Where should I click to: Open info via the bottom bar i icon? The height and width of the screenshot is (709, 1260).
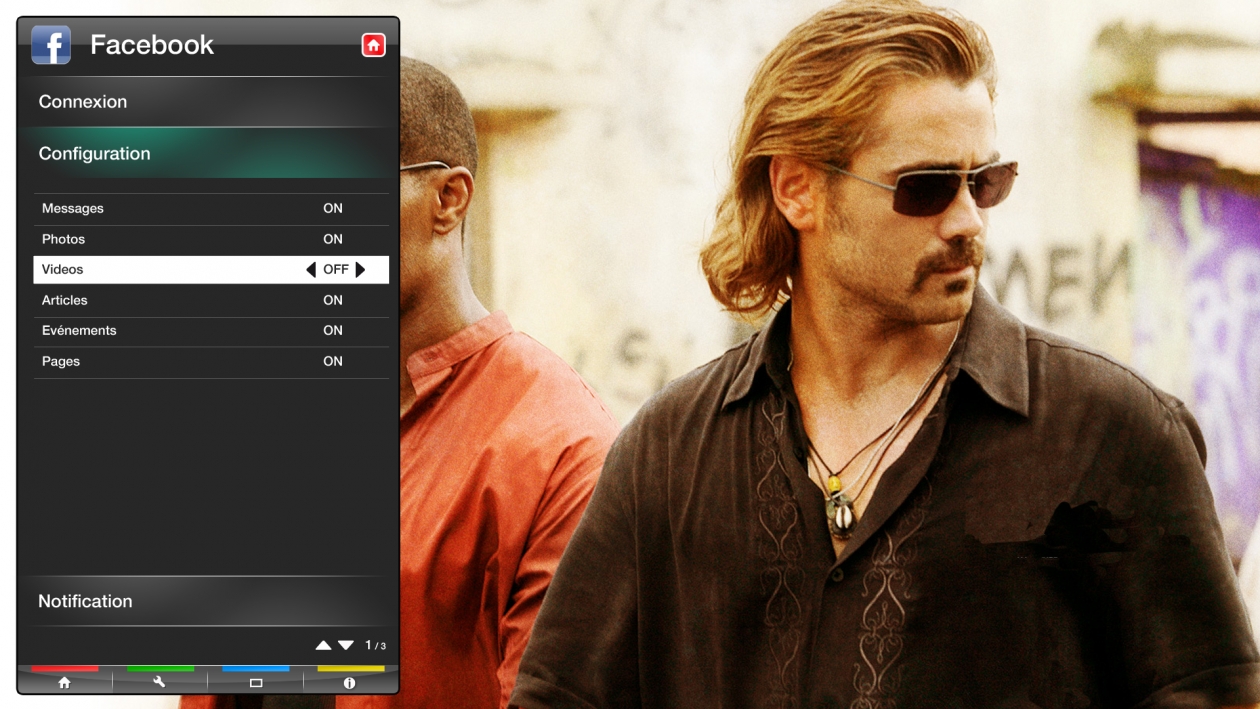point(349,683)
